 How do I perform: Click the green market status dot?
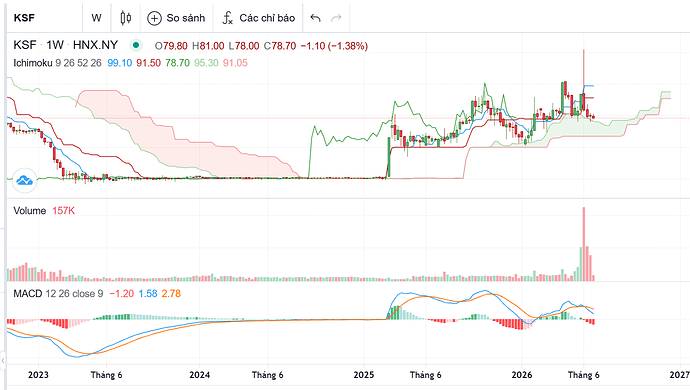[x=136, y=45]
